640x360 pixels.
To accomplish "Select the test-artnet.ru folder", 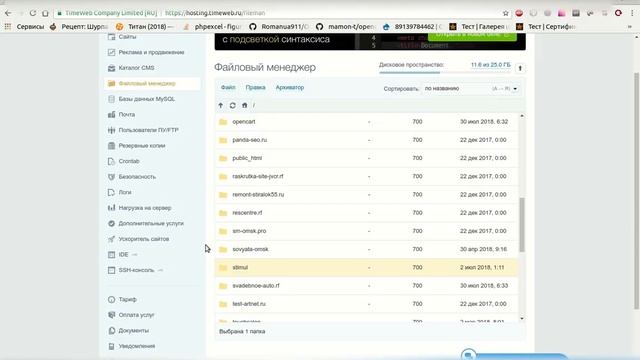I will point(366,304).
